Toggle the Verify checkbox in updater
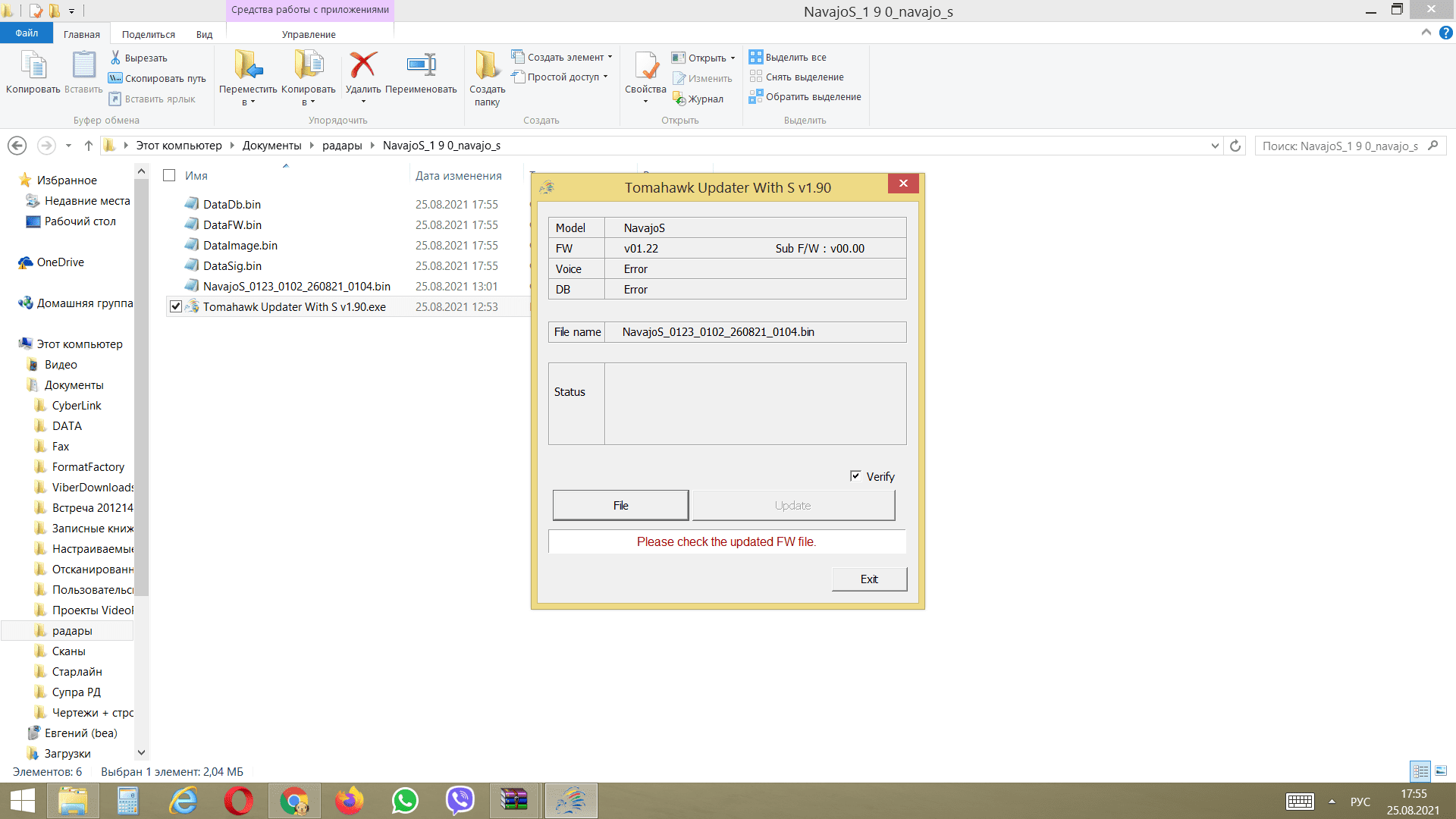Screen dimensions: 1456x819 coord(855,476)
